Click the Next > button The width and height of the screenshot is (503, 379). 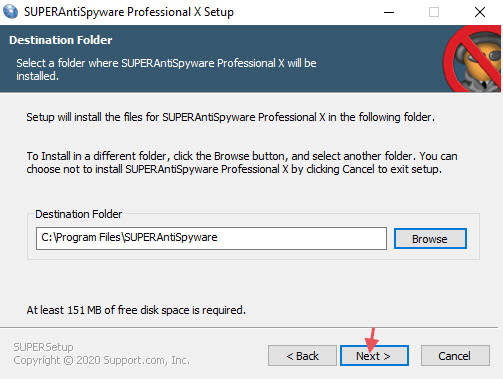(374, 356)
